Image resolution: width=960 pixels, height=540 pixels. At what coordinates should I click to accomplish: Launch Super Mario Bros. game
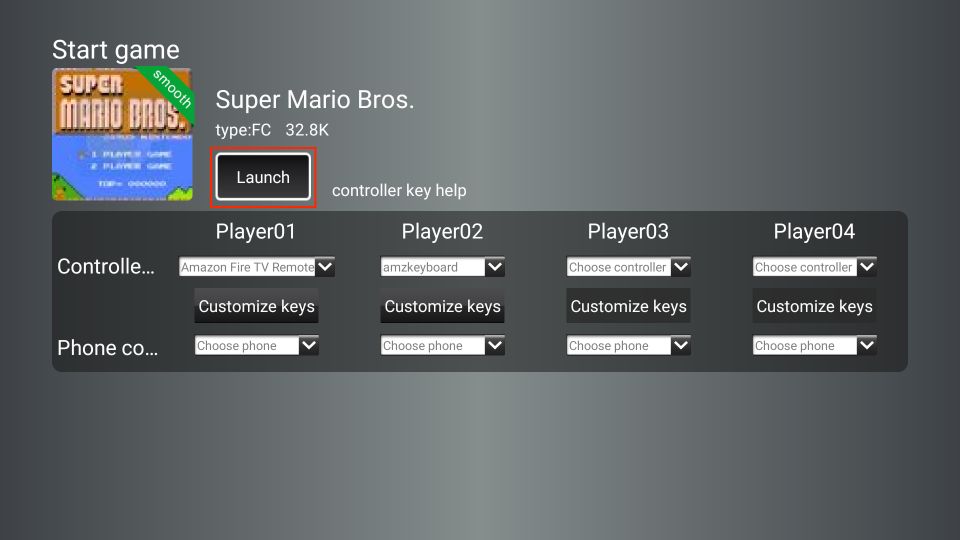pyautogui.click(x=263, y=177)
